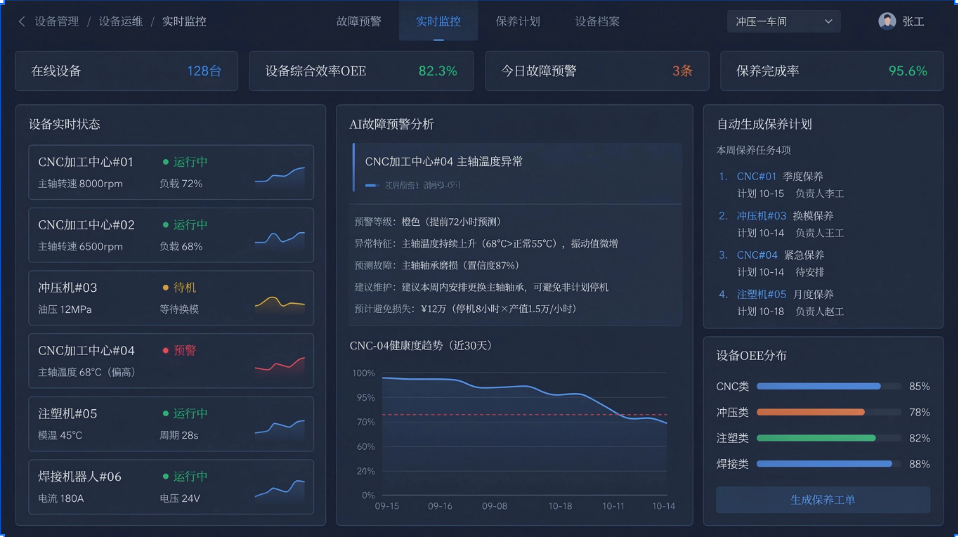
Task: Click 主轴转速 8000rpm value
Action: click(x=80, y=184)
